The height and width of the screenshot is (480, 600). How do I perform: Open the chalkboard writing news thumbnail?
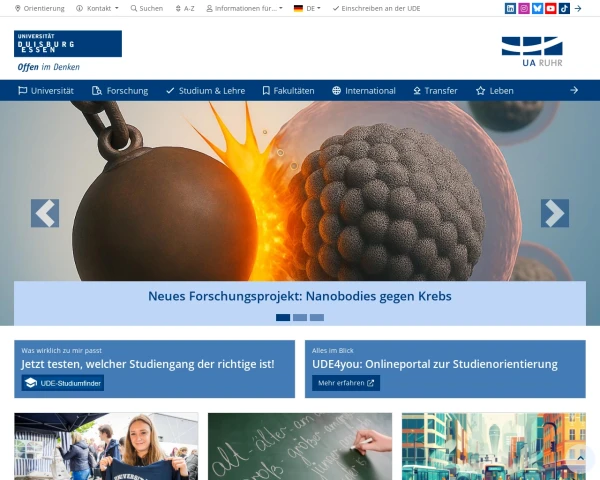300,446
